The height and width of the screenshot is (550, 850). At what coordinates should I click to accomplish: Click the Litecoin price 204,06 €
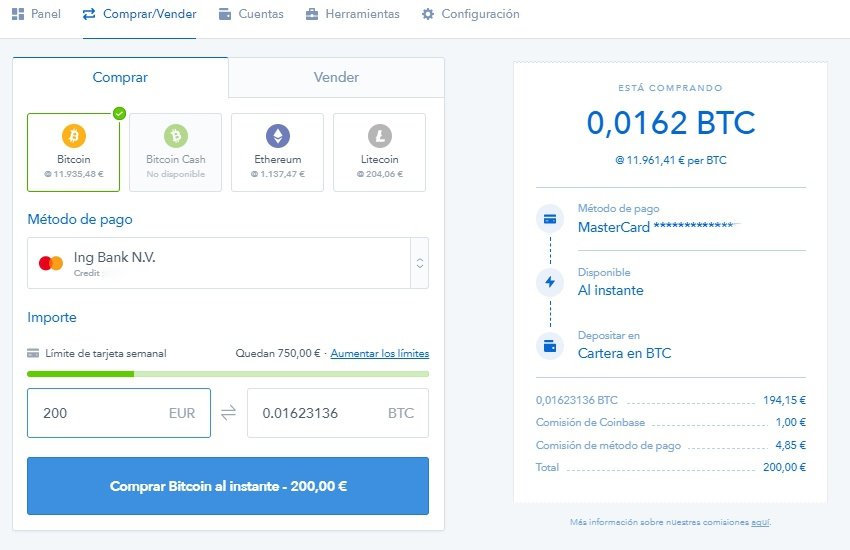[379, 174]
